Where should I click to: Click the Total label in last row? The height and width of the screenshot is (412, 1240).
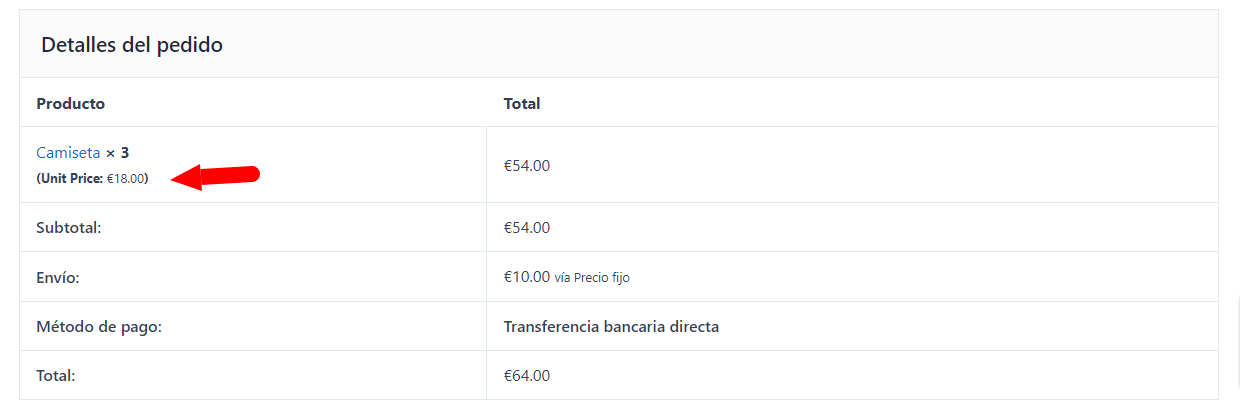click(x=56, y=376)
